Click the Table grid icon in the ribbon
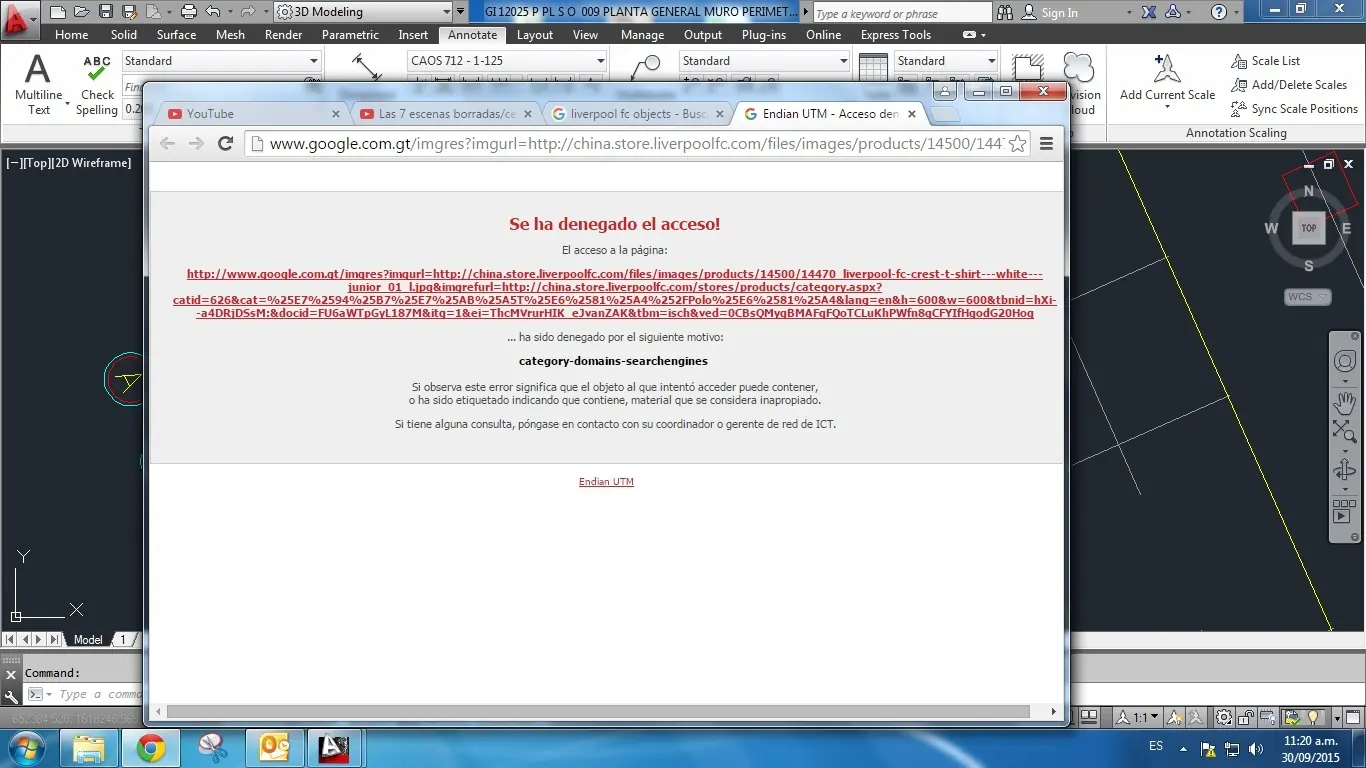Image resolution: width=1366 pixels, height=768 pixels. click(x=873, y=67)
